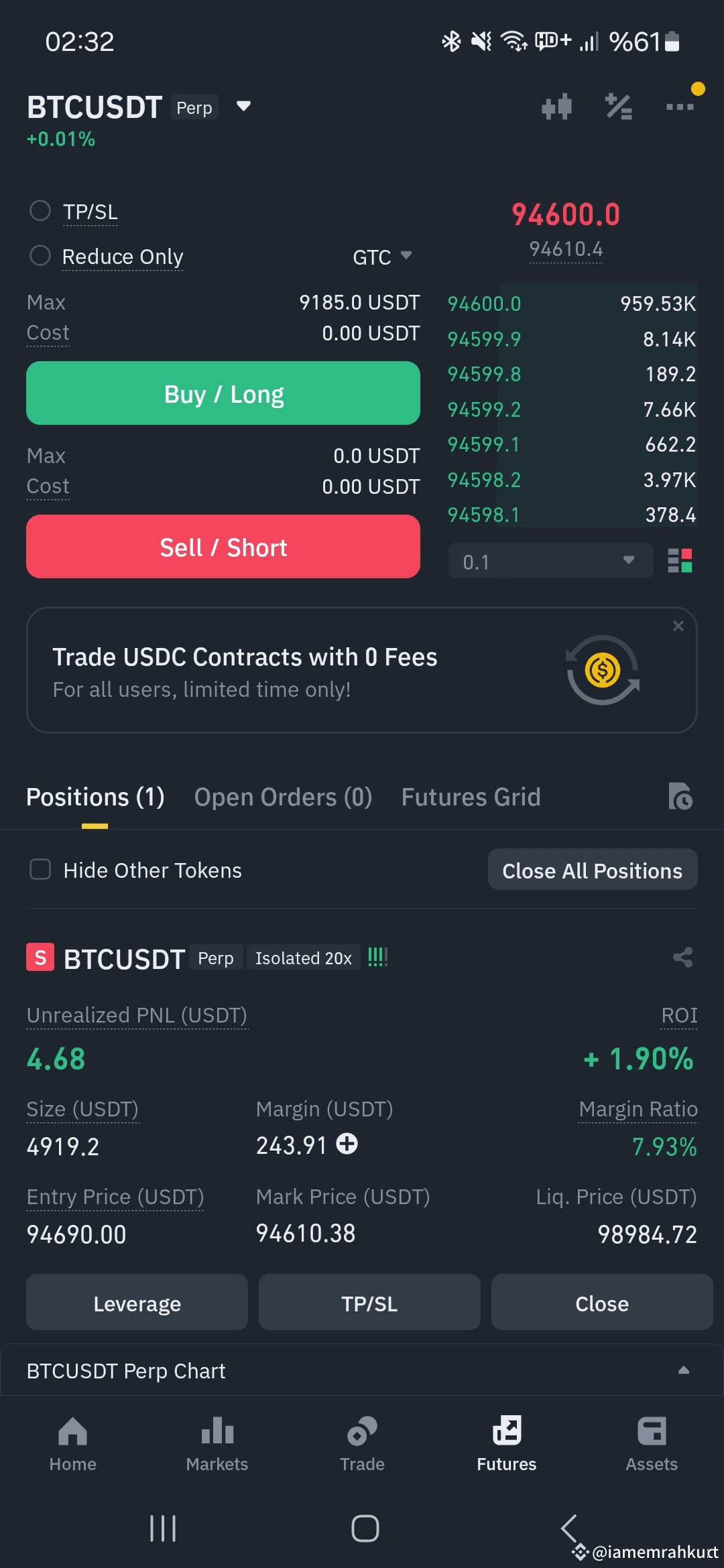Image resolution: width=724 pixels, height=1568 pixels.
Task: Expand the BTCUSDT Perp Chart panel
Action: pyautogui.click(x=362, y=1370)
